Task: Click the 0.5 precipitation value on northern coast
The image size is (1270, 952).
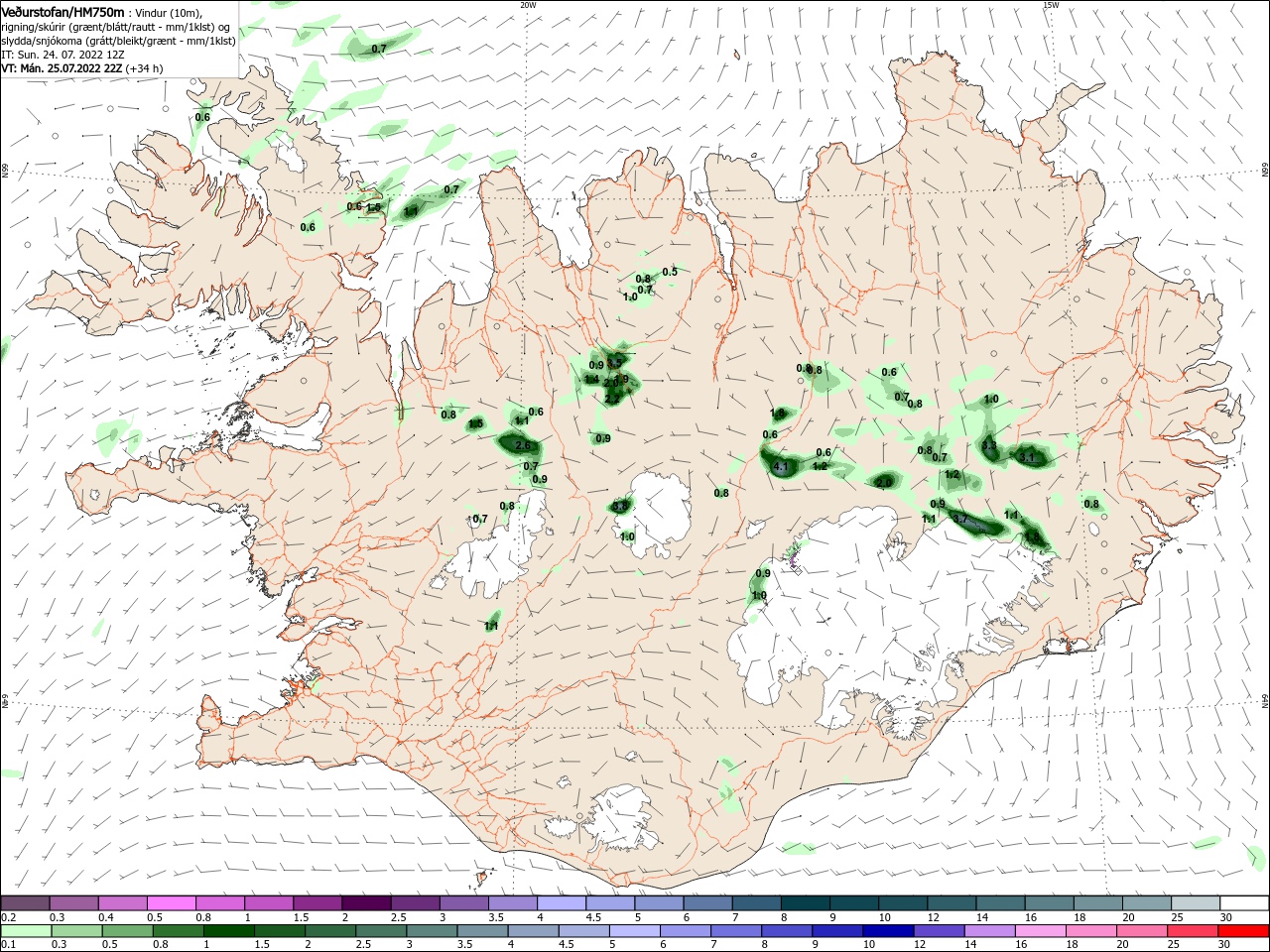Action: click(670, 272)
